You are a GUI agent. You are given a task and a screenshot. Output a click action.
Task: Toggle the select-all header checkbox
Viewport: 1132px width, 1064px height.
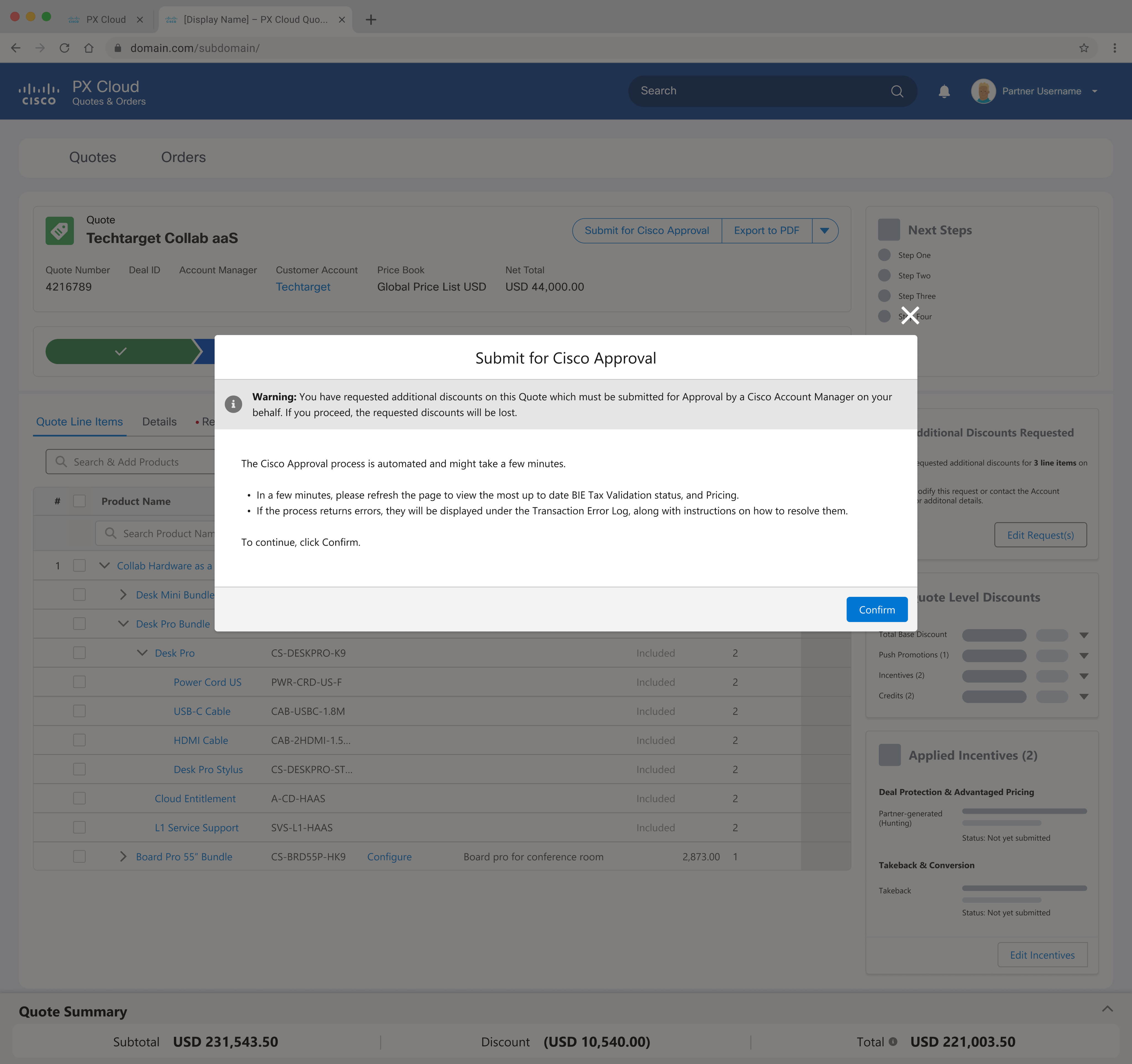(79, 501)
